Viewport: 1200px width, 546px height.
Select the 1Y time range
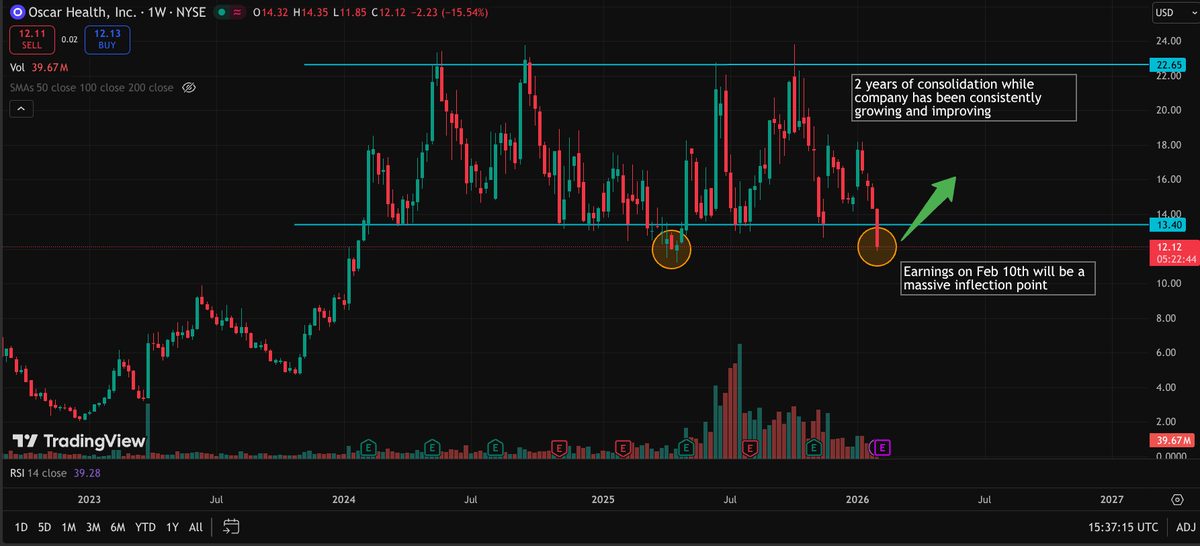[172, 526]
